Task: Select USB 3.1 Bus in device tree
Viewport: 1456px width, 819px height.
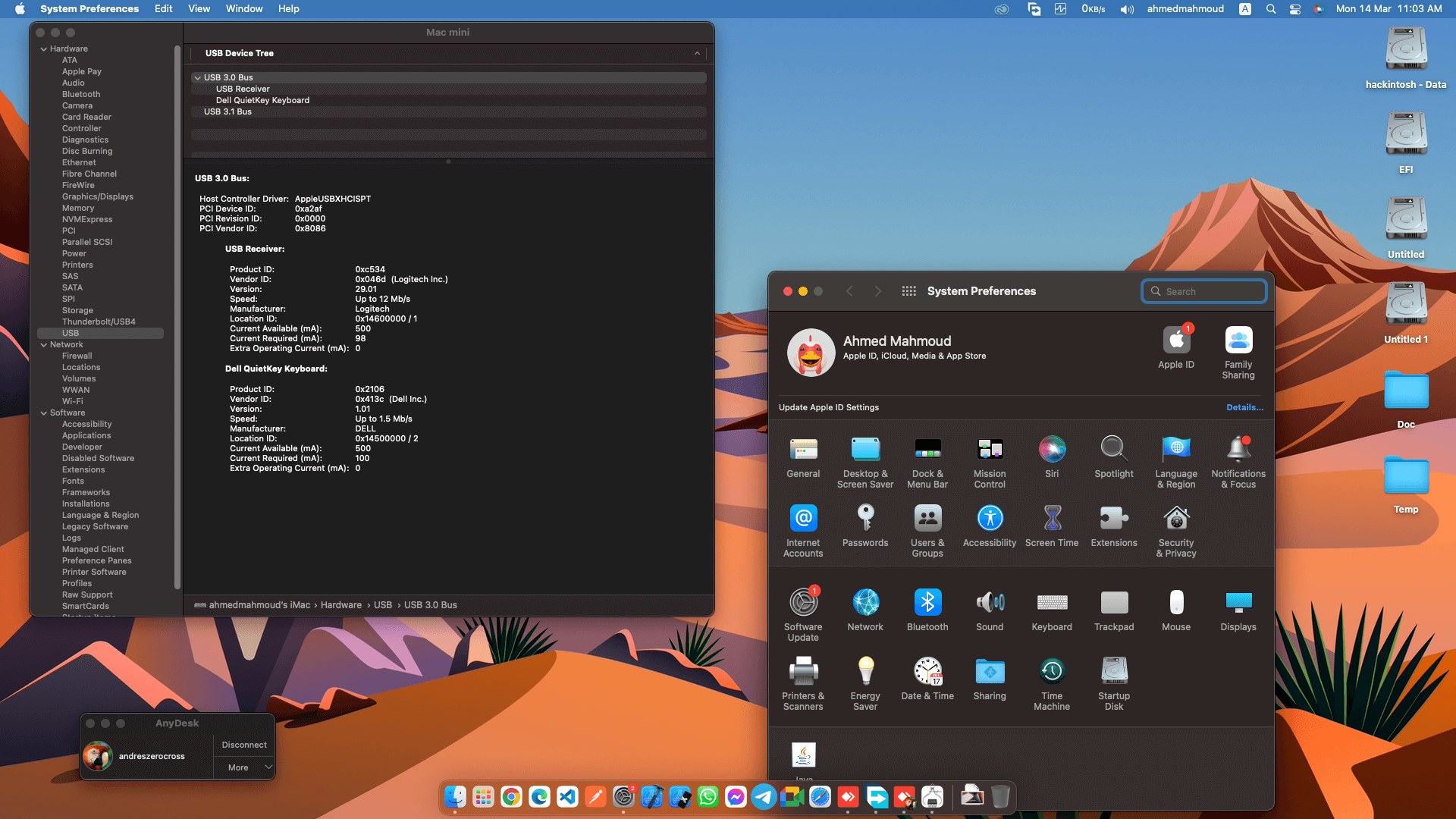Action: click(x=227, y=111)
